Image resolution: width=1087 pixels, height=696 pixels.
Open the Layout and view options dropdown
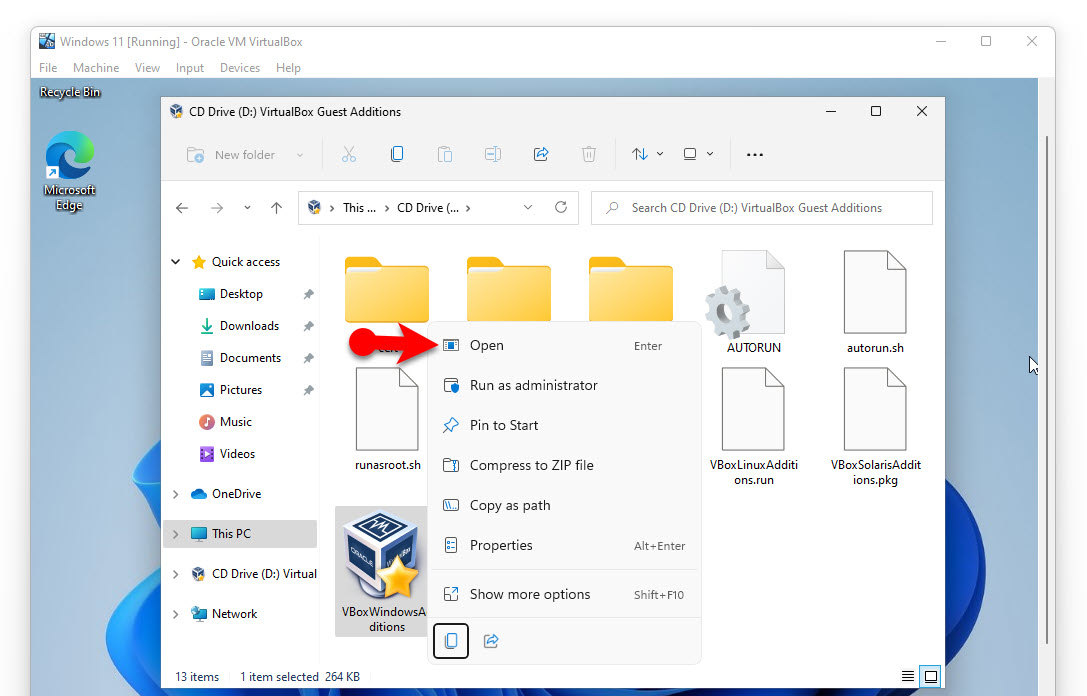point(697,154)
